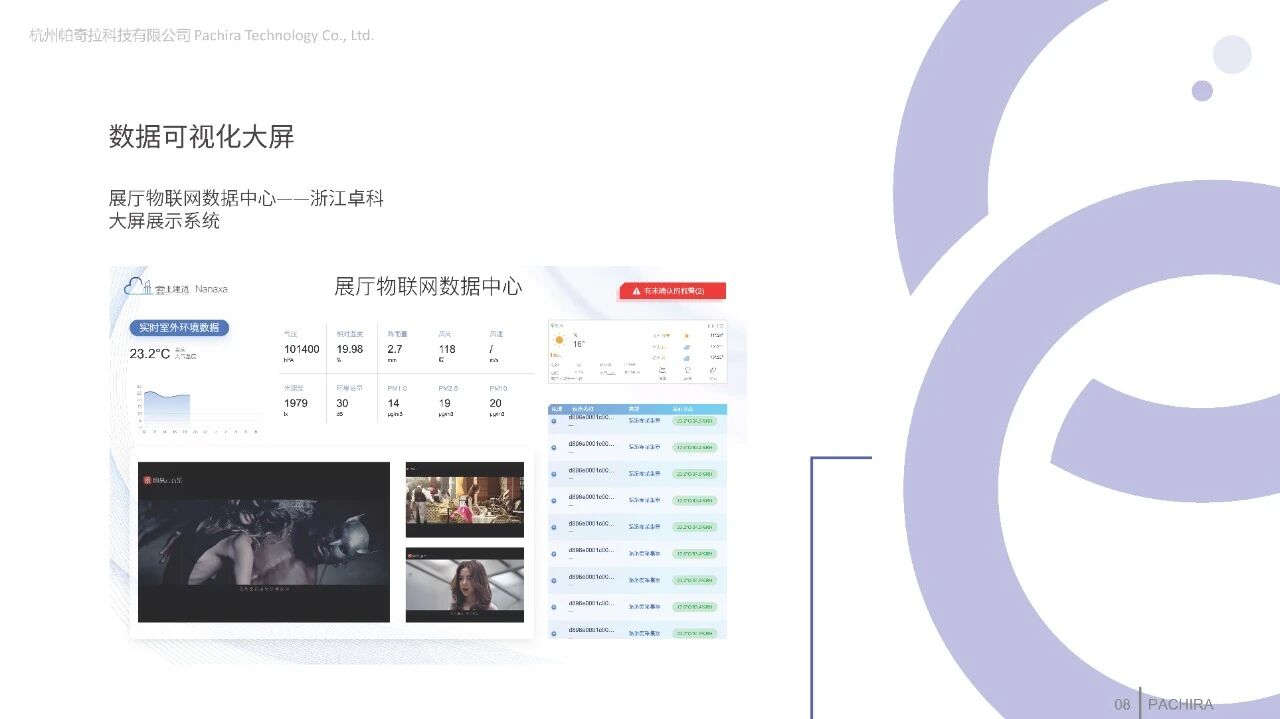
Task: Click the outdoor temperature trend chart
Action: click(195, 407)
